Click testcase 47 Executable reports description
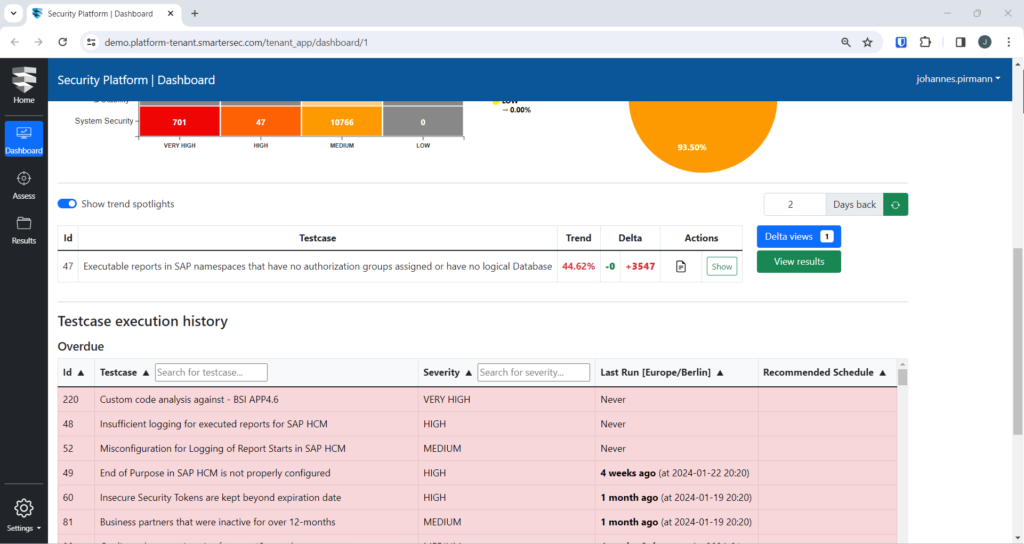Viewport: 1024px width, 544px height. click(x=317, y=266)
